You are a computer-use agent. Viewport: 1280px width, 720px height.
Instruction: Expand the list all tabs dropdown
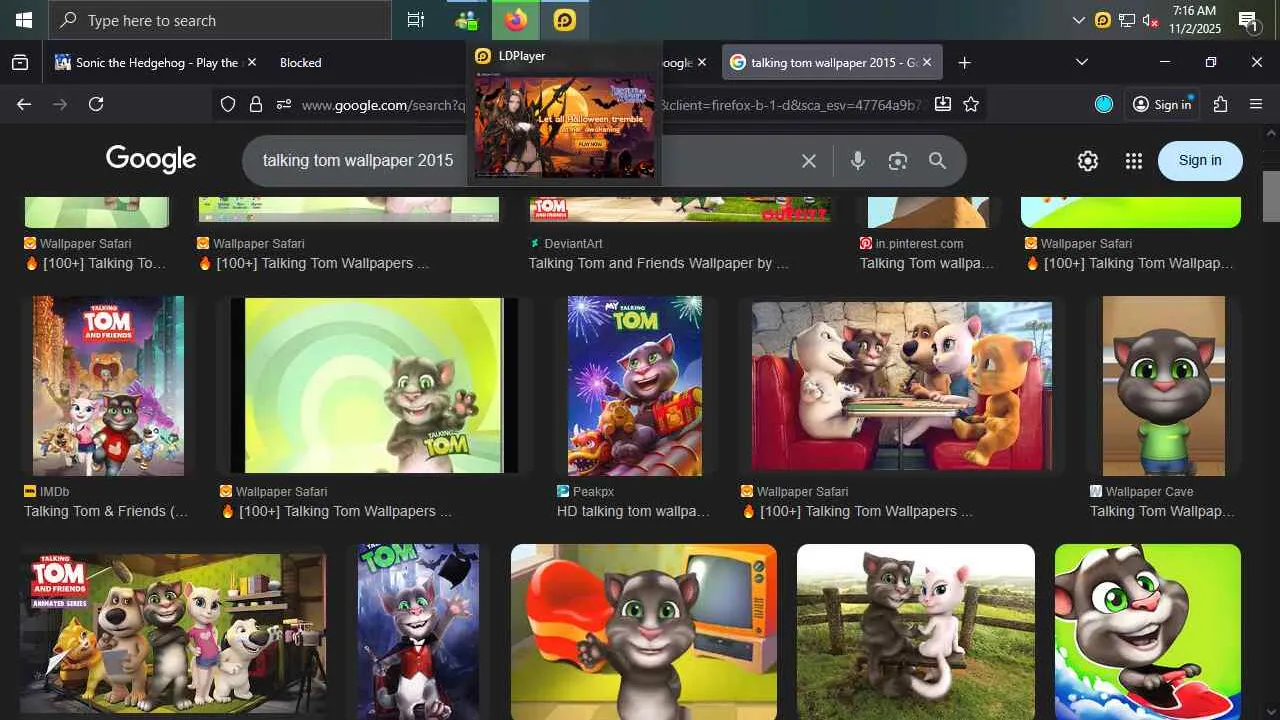[x=1081, y=62]
